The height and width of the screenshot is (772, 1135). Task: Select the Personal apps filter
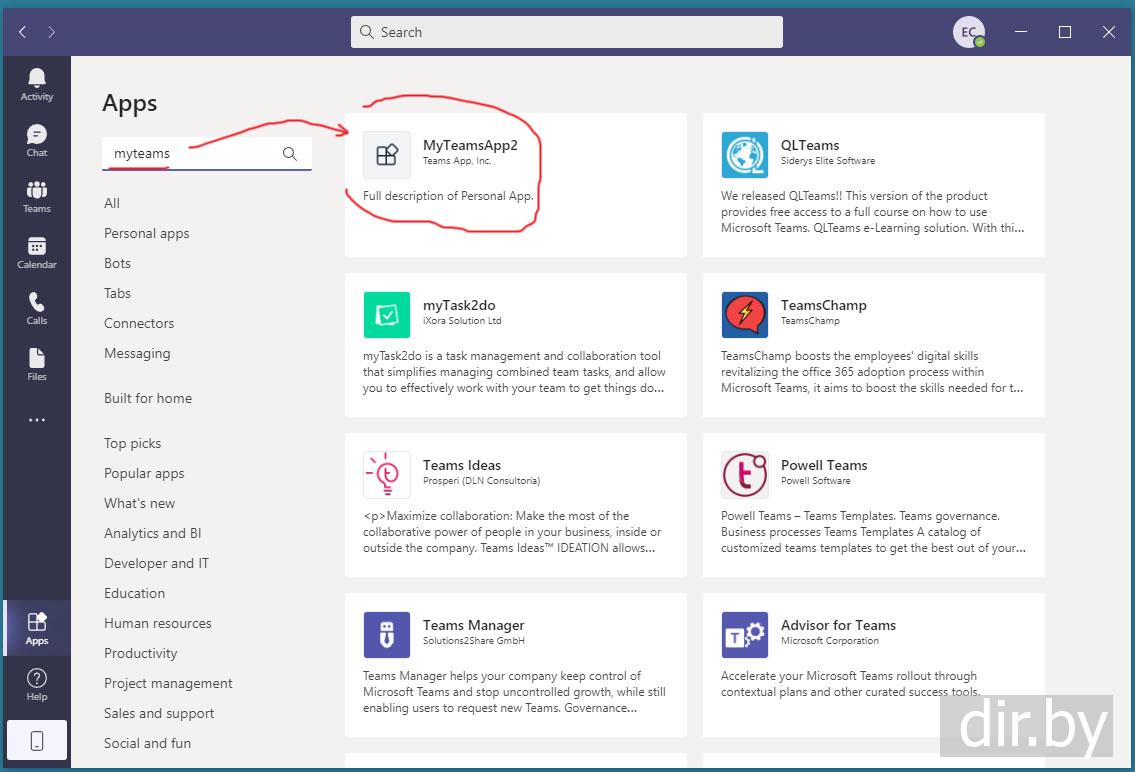pyautogui.click(x=146, y=233)
